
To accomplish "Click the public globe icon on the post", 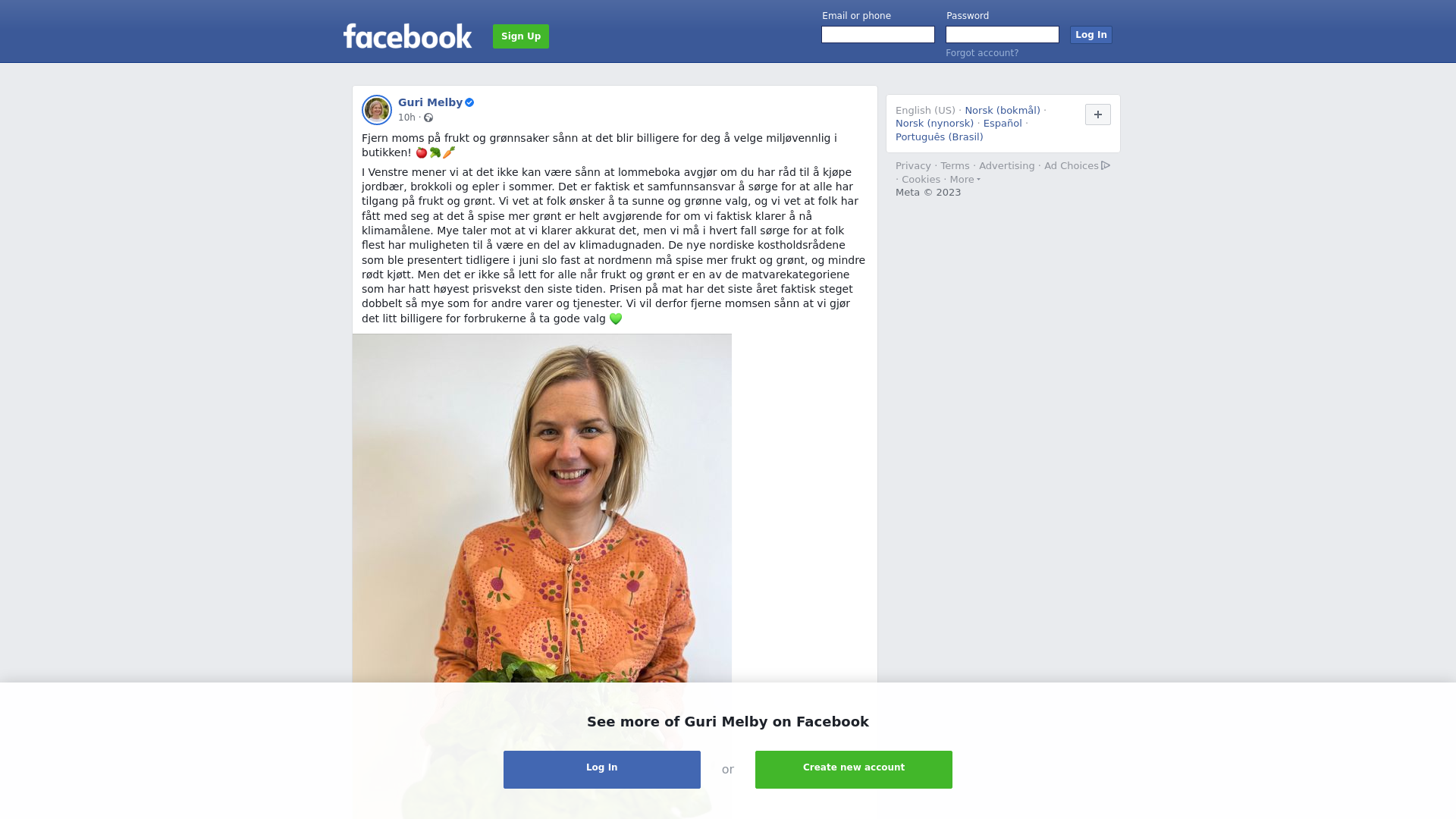I will coord(428,118).
